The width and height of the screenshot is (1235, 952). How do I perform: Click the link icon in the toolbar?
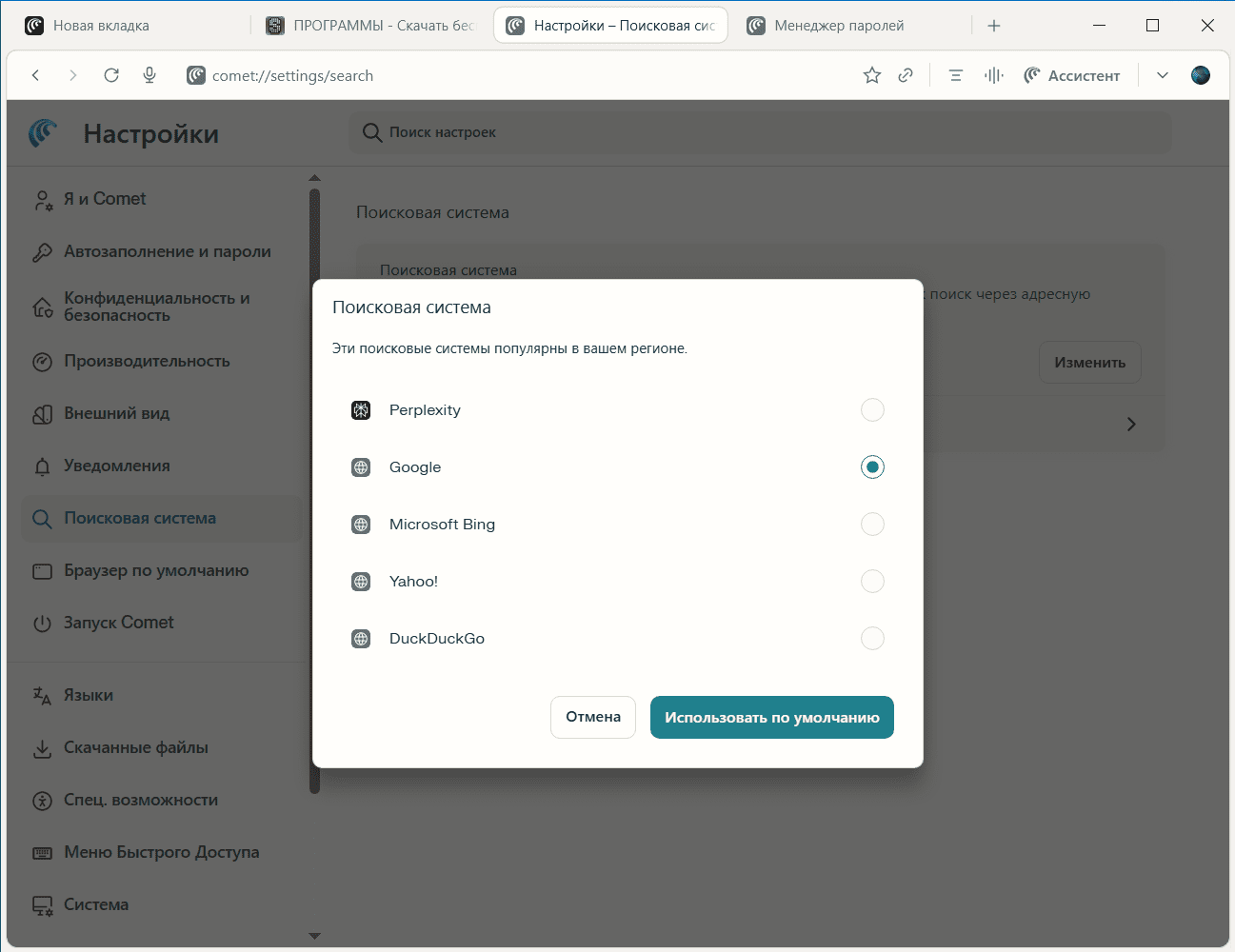(906, 75)
